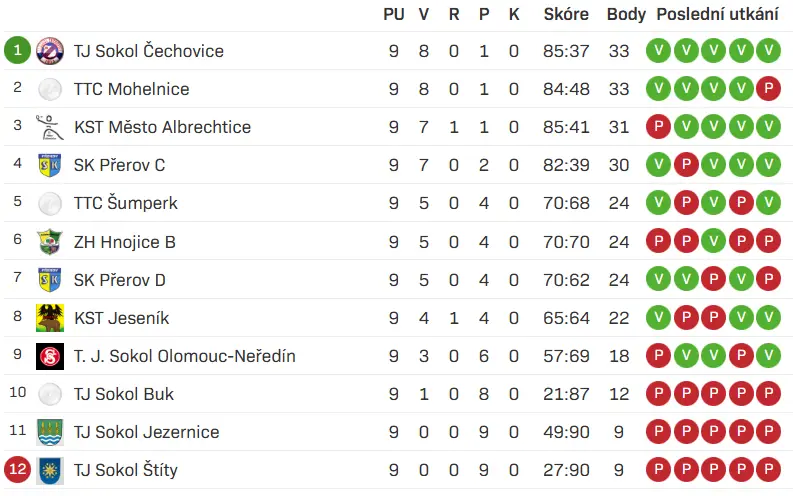Click KST Jeseník bear logo
The height and width of the screenshot is (496, 793).
[50, 318]
